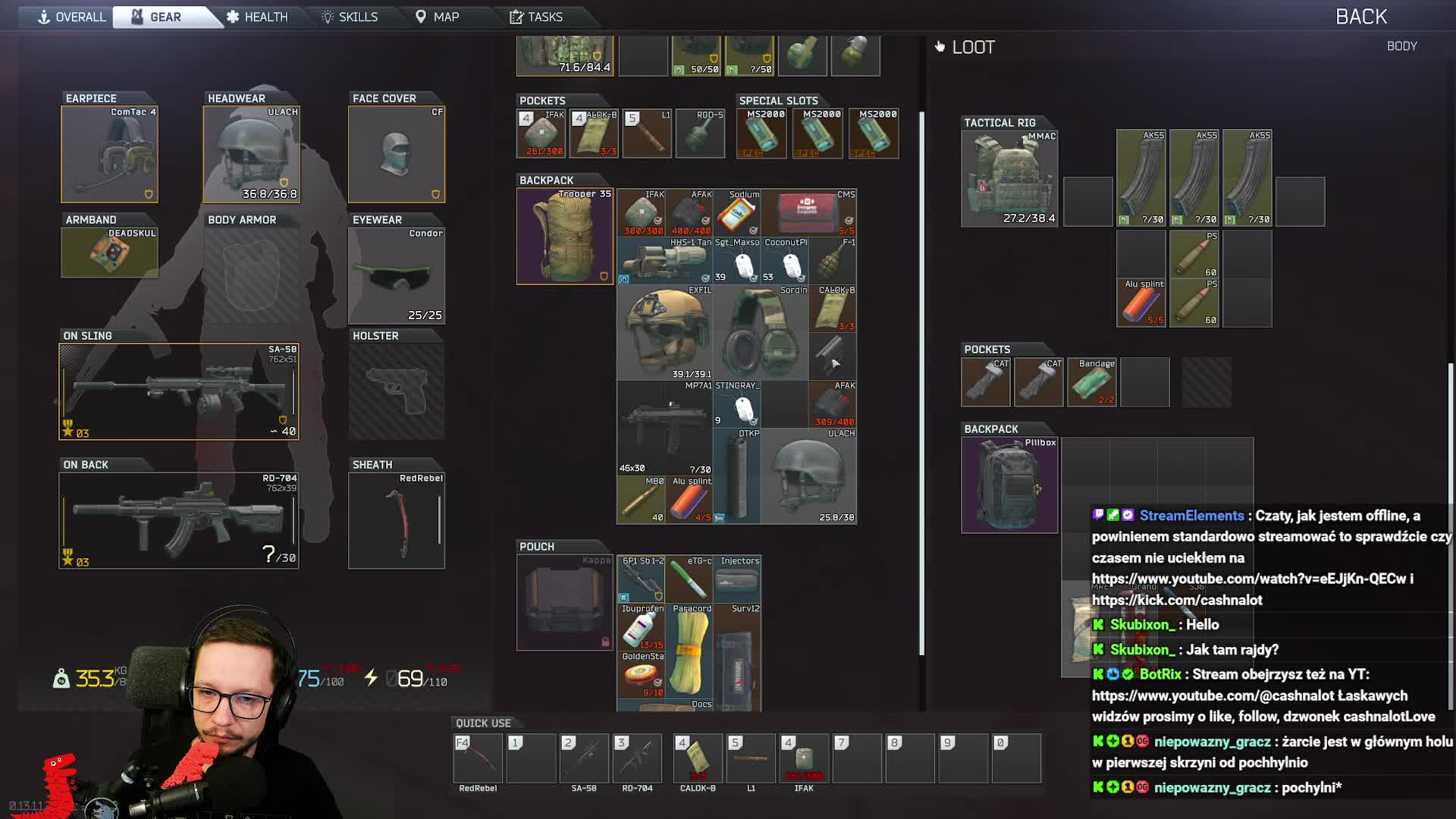
Task: Click the BACK button
Action: (1360, 17)
